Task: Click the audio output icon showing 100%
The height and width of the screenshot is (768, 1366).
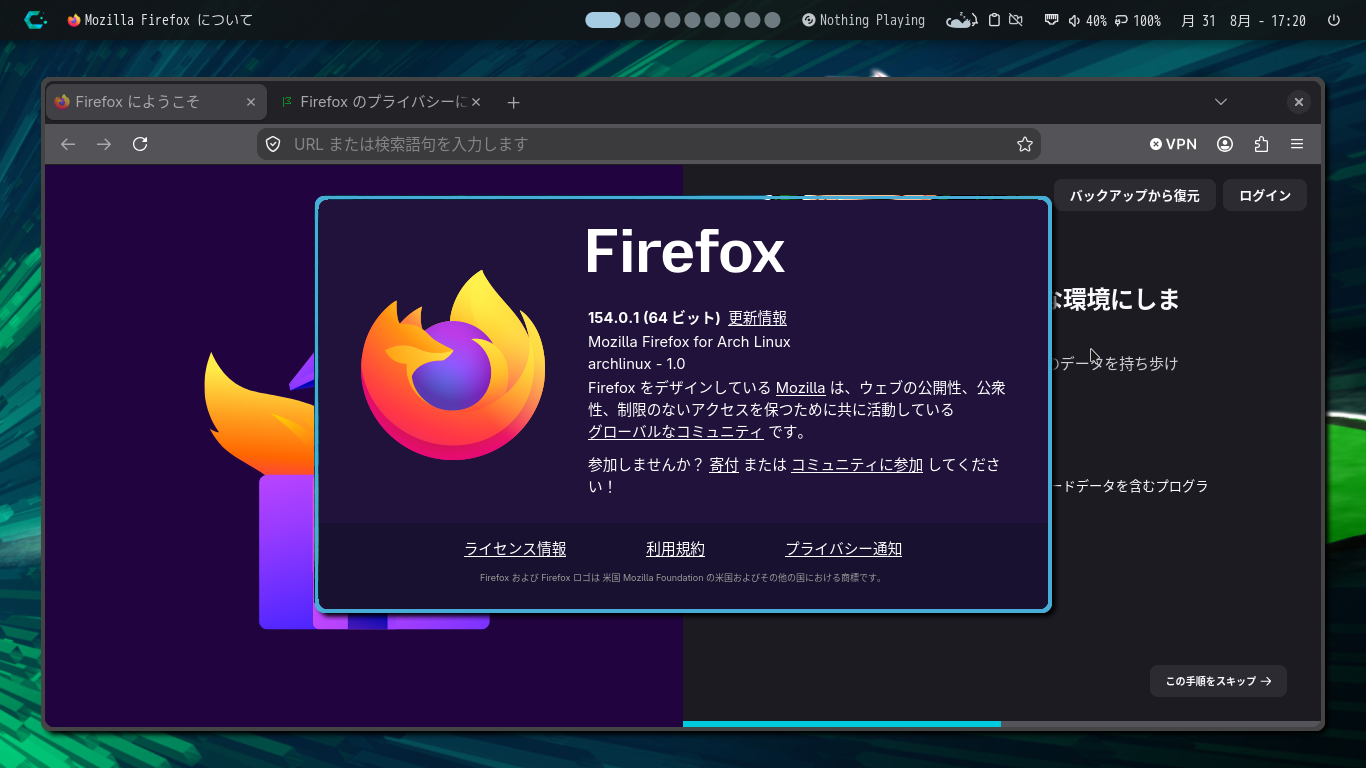Action: click(x=1121, y=20)
